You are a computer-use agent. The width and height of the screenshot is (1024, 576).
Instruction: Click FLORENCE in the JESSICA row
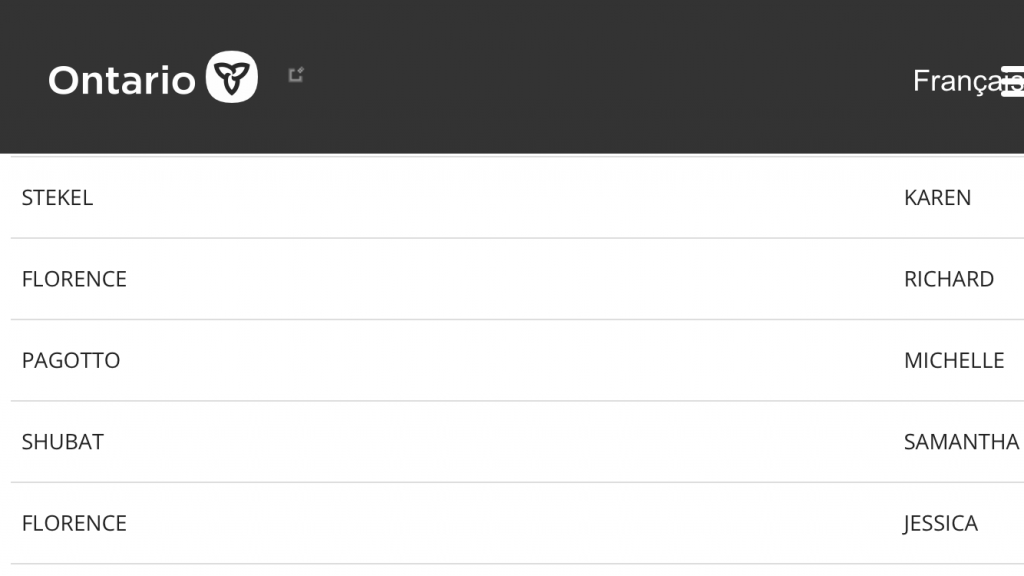pos(74,523)
